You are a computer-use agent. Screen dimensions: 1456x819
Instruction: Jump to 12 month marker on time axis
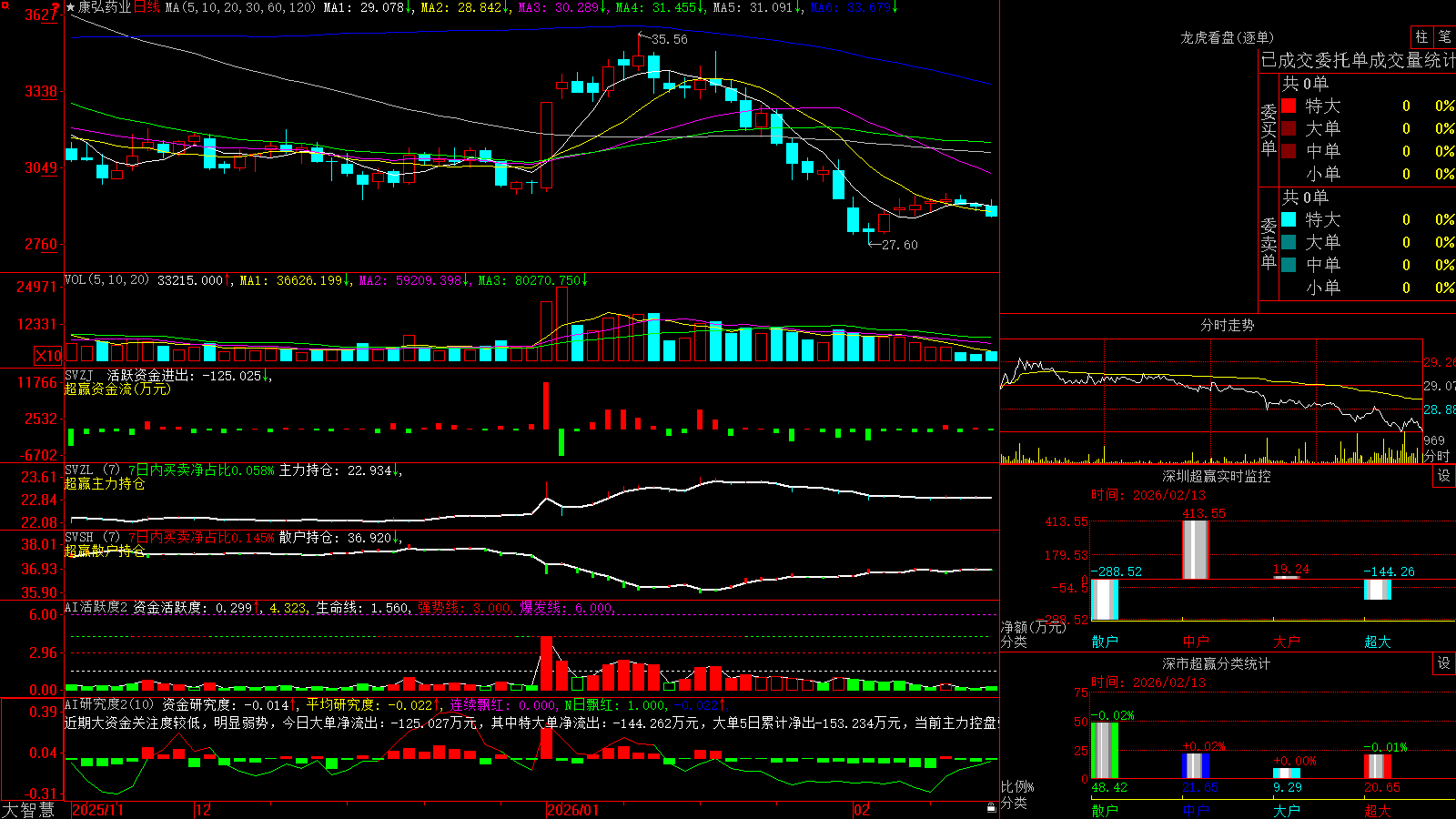(x=203, y=810)
